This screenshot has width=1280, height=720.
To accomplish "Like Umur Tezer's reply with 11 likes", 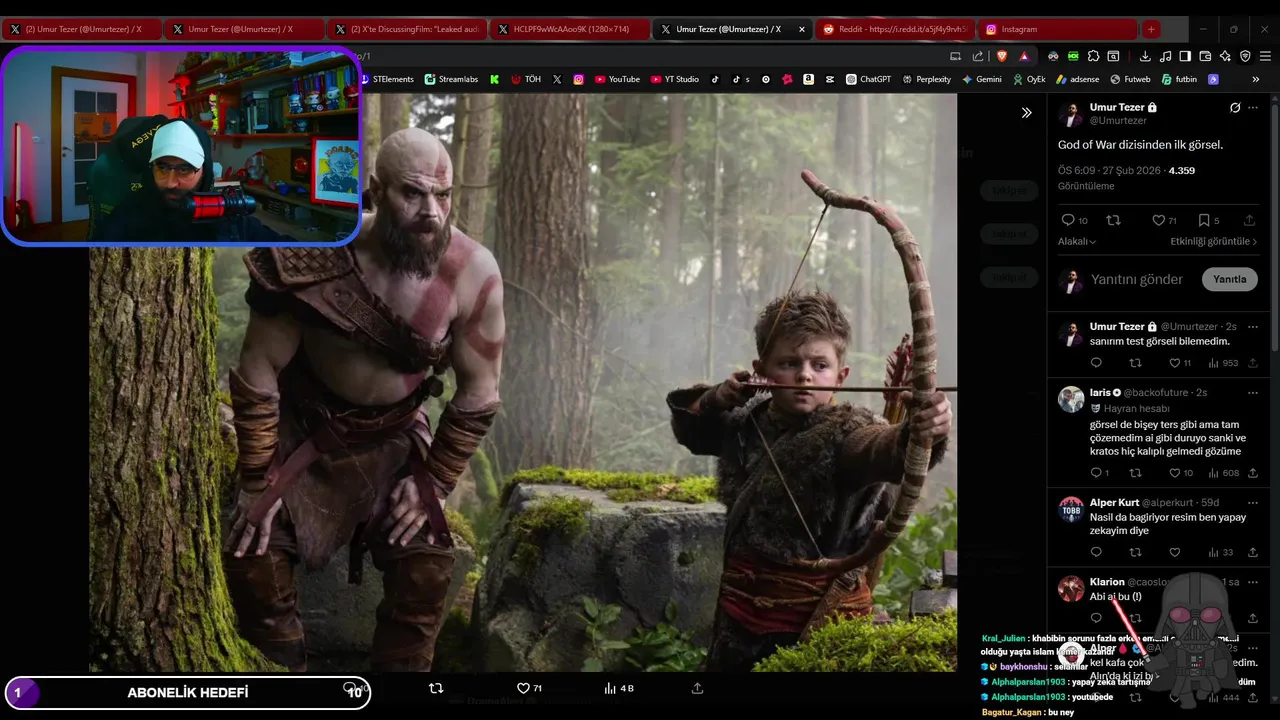I will click(1180, 363).
